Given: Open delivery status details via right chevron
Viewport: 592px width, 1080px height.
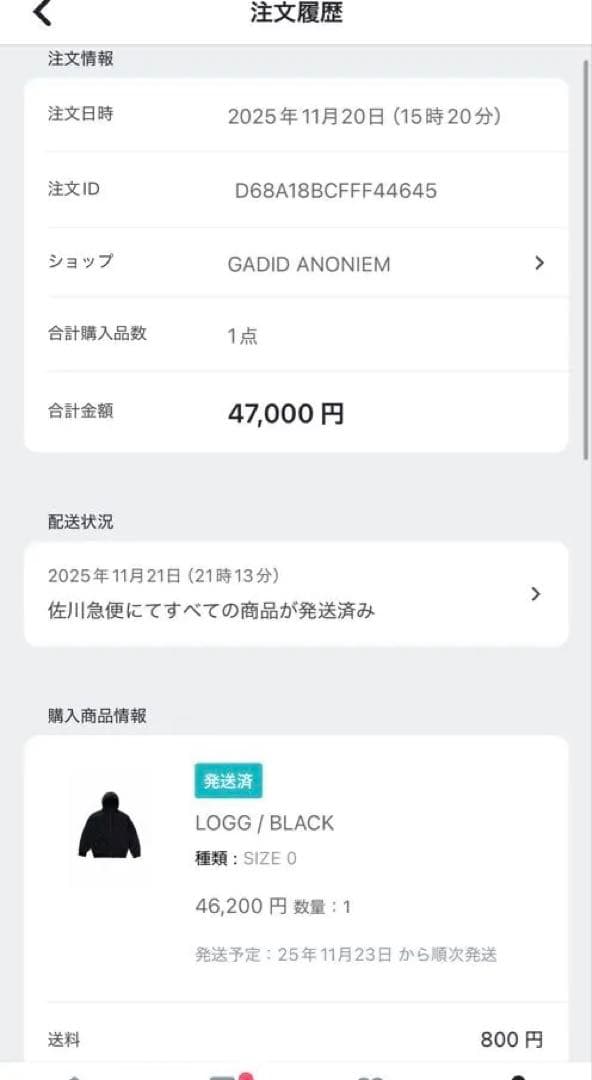Looking at the screenshot, I should (537, 594).
